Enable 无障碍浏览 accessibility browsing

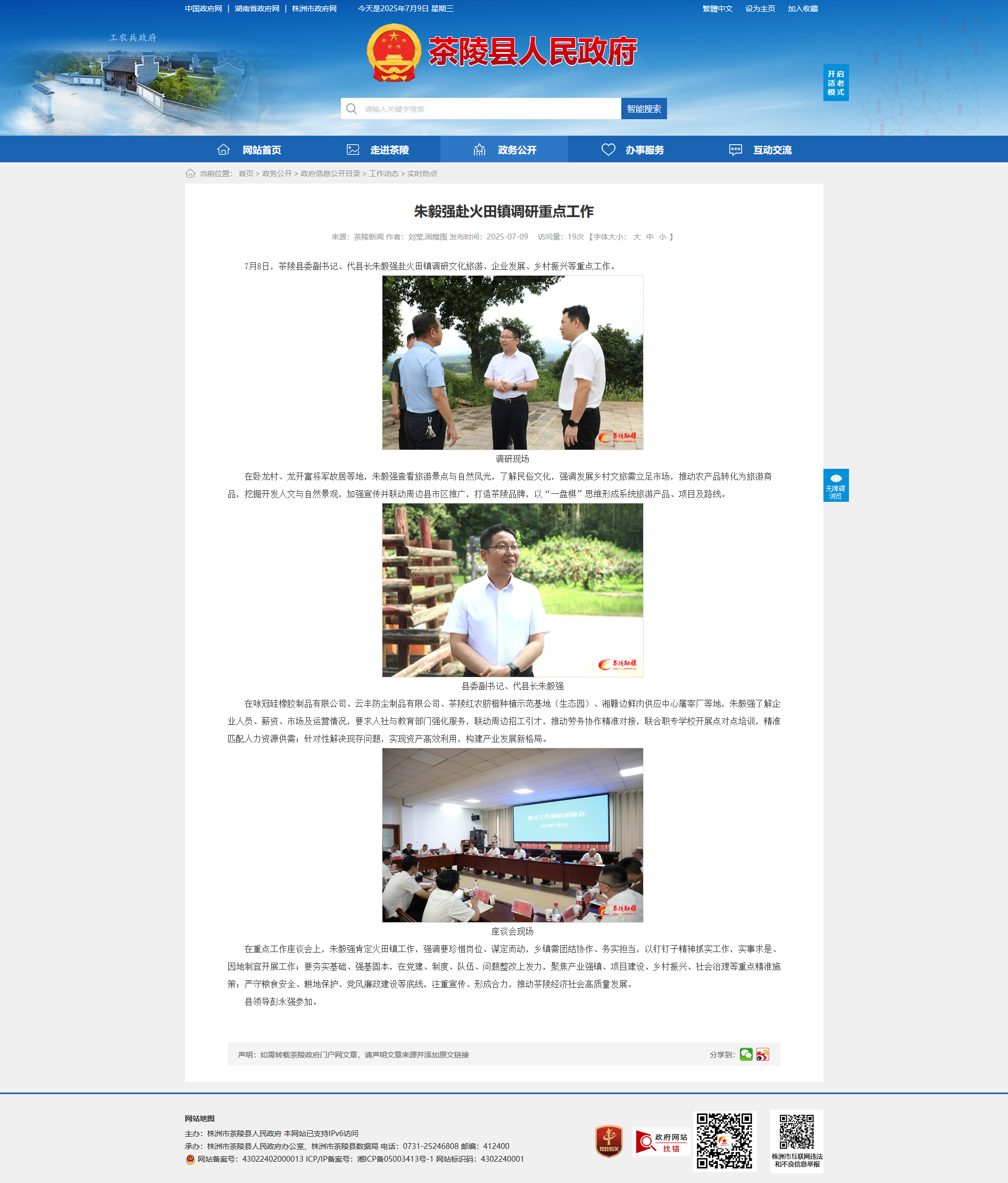coord(836,485)
